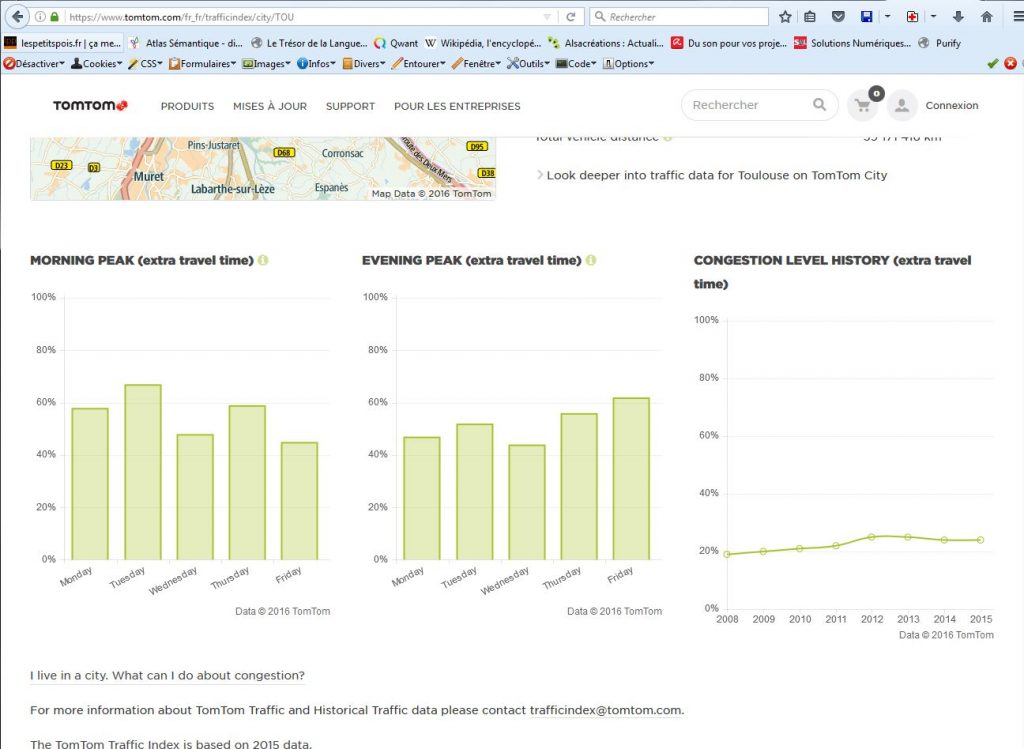The width and height of the screenshot is (1024, 749).
Task: Open the shopping cart
Action: pyautogui.click(x=862, y=105)
